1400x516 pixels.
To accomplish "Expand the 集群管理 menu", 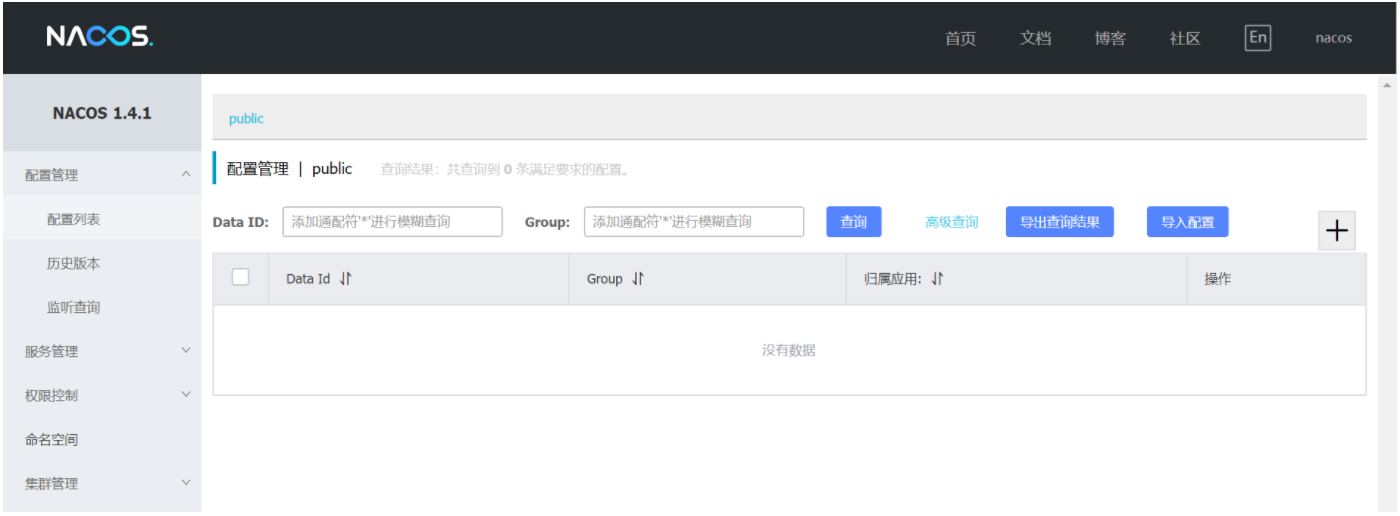I will click(x=101, y=483).
